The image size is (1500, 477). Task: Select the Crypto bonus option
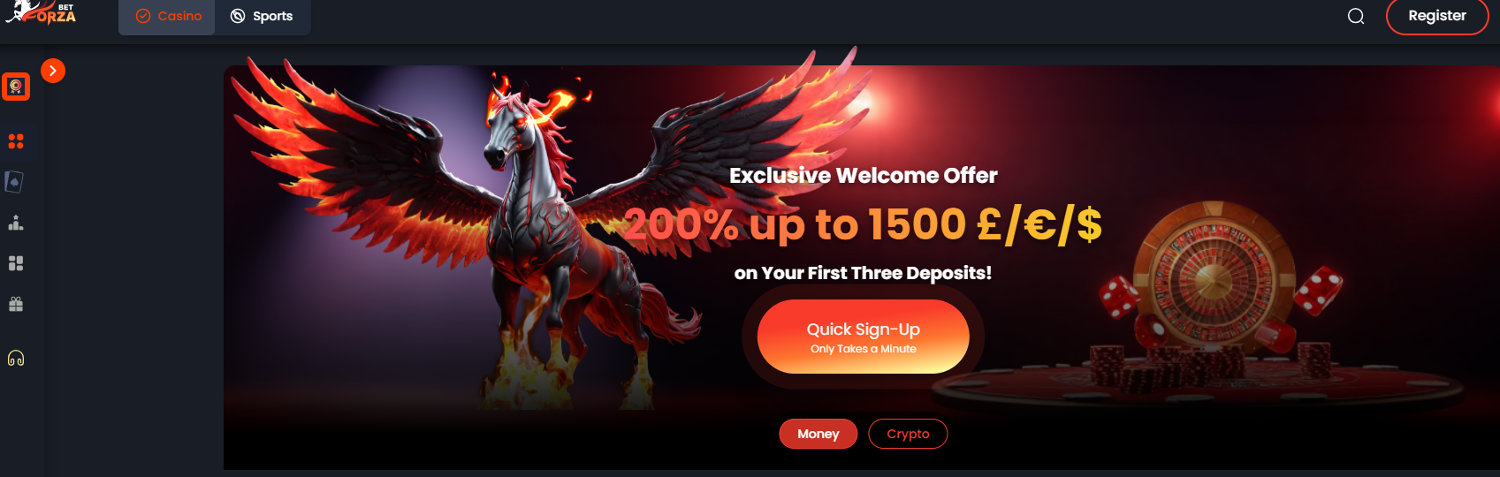[x=908, y=434]
